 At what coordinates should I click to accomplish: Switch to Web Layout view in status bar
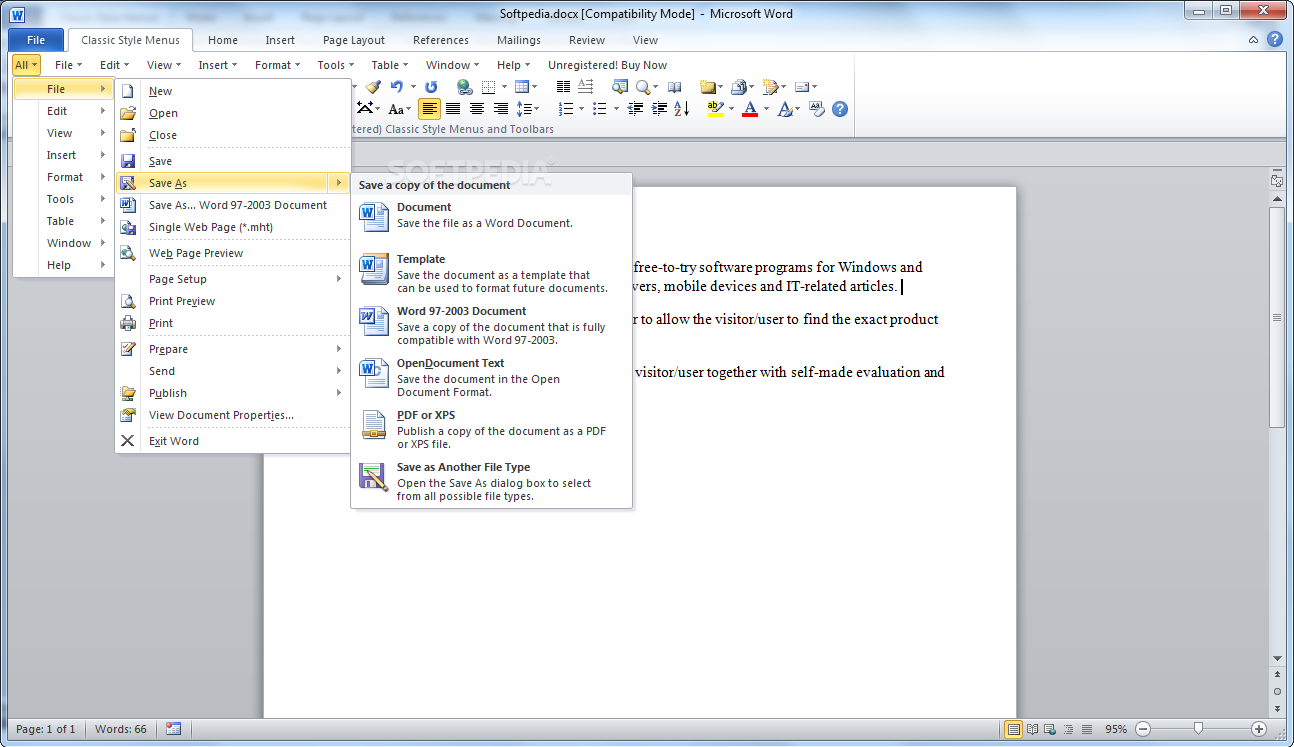point(1050,729)
